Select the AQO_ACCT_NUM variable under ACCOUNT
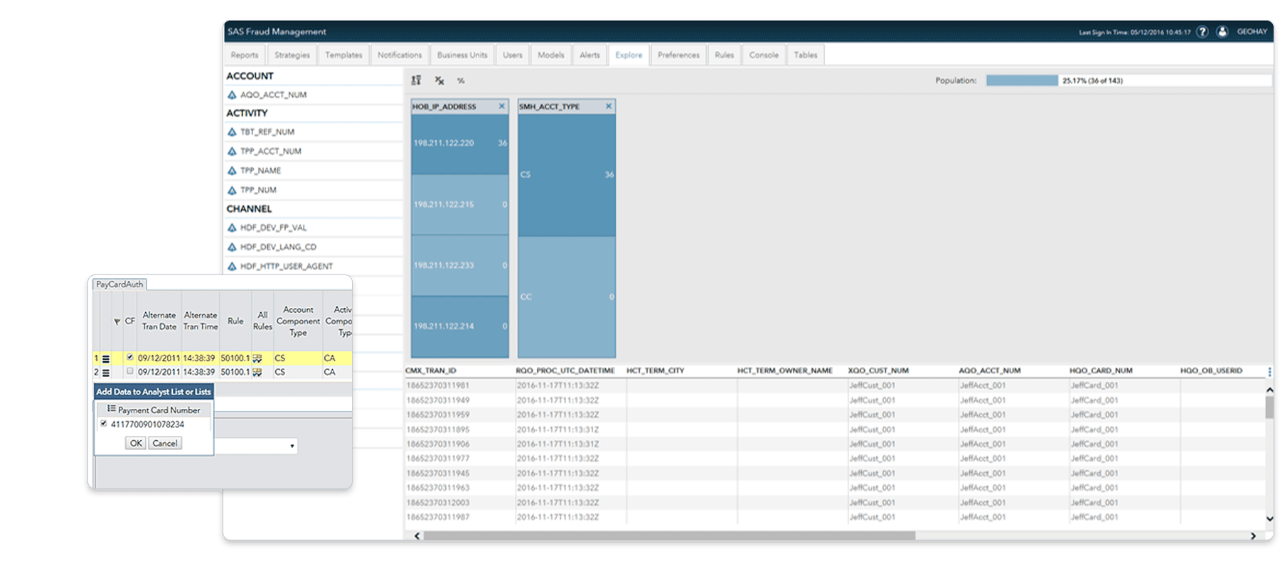This screenshot has height=561, width=1280. coord(273,95)
